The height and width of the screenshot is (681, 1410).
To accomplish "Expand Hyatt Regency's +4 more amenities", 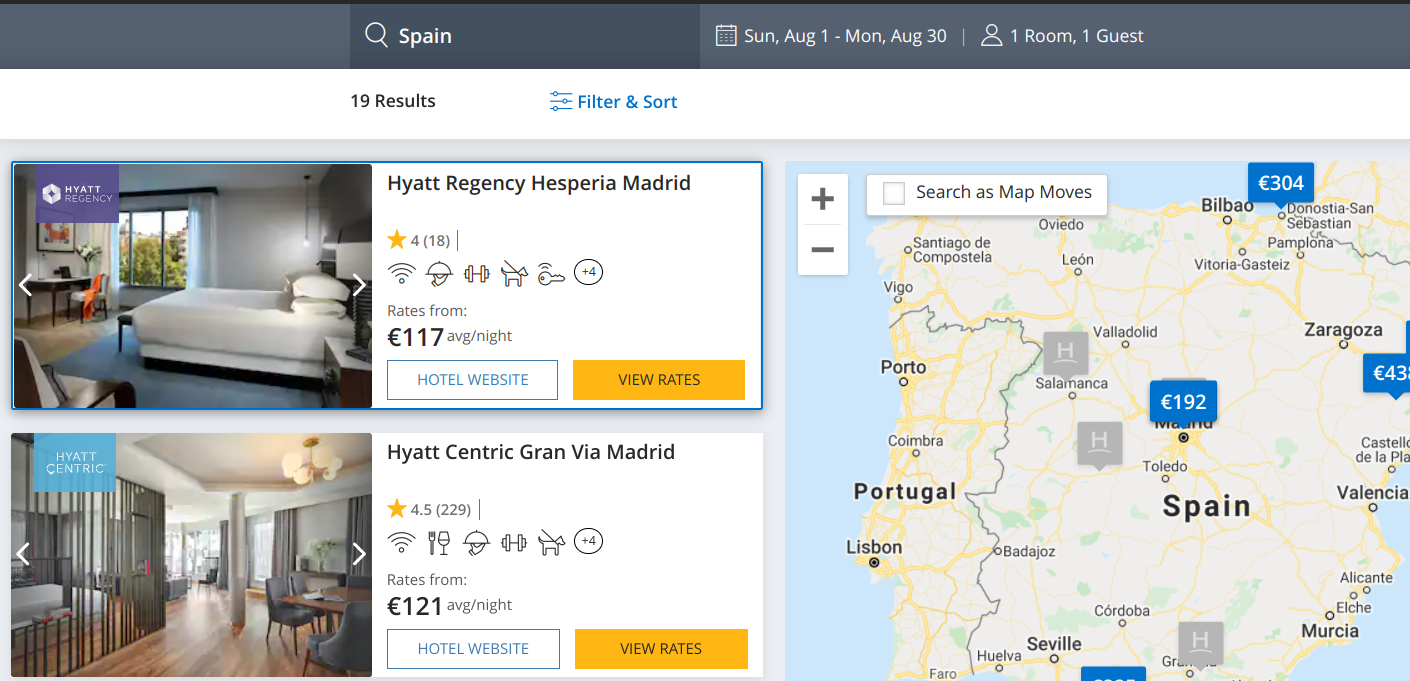I will [589, 272].
